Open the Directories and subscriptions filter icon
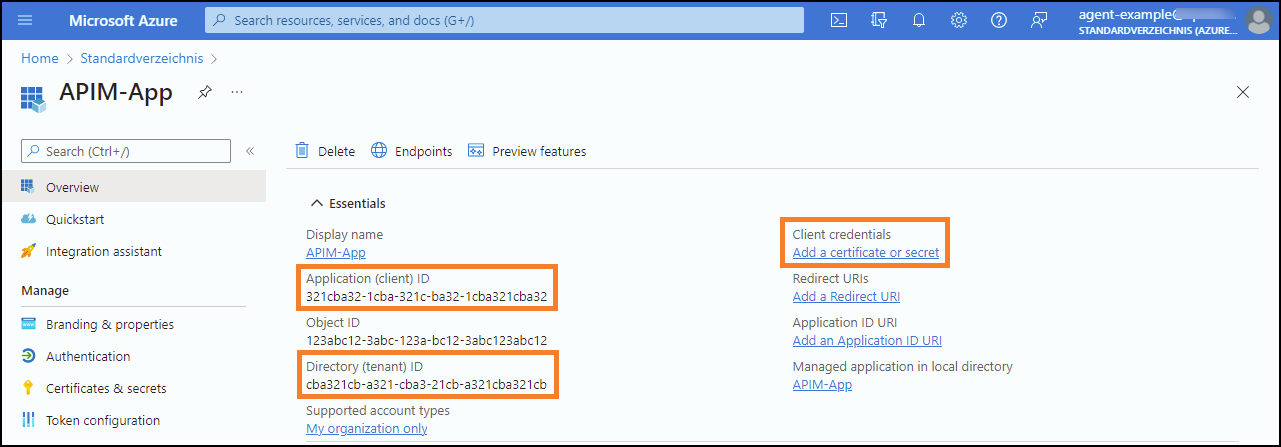Viewport: 1281px width, 447px height. click(x=880, y=20)
